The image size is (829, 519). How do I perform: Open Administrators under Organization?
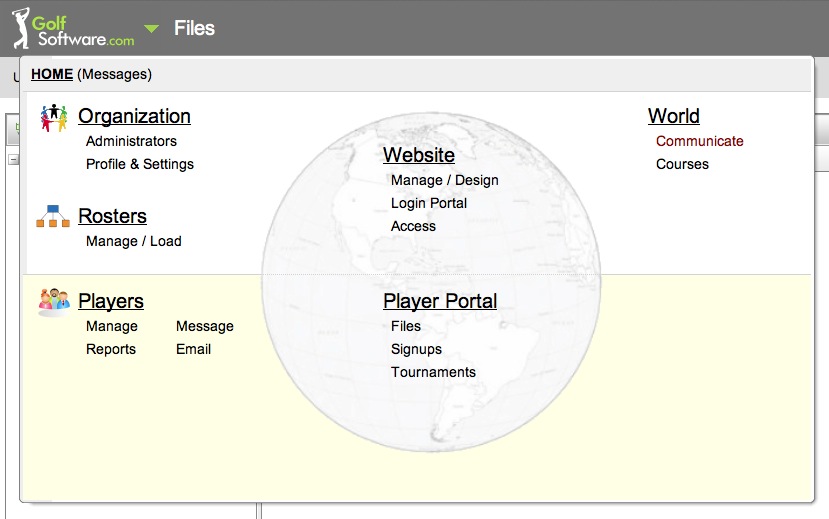(x=131, y=141)
